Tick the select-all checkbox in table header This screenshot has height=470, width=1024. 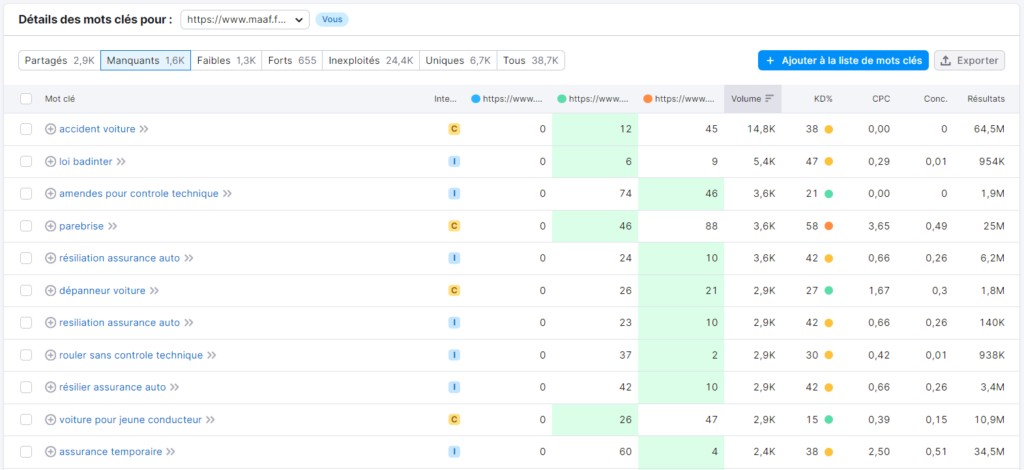(x=26, y=99)
